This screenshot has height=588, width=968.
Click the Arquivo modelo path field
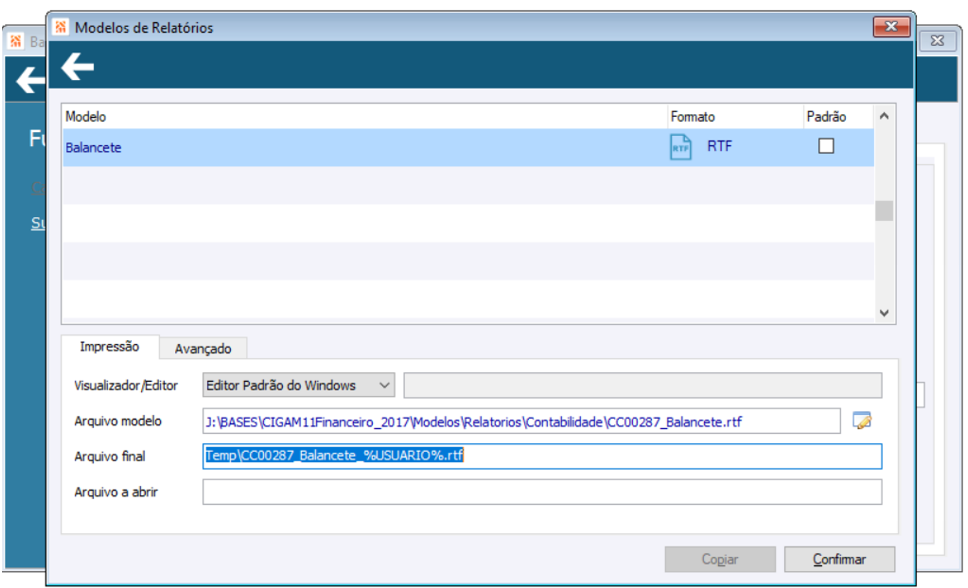[x=521, y=421]
